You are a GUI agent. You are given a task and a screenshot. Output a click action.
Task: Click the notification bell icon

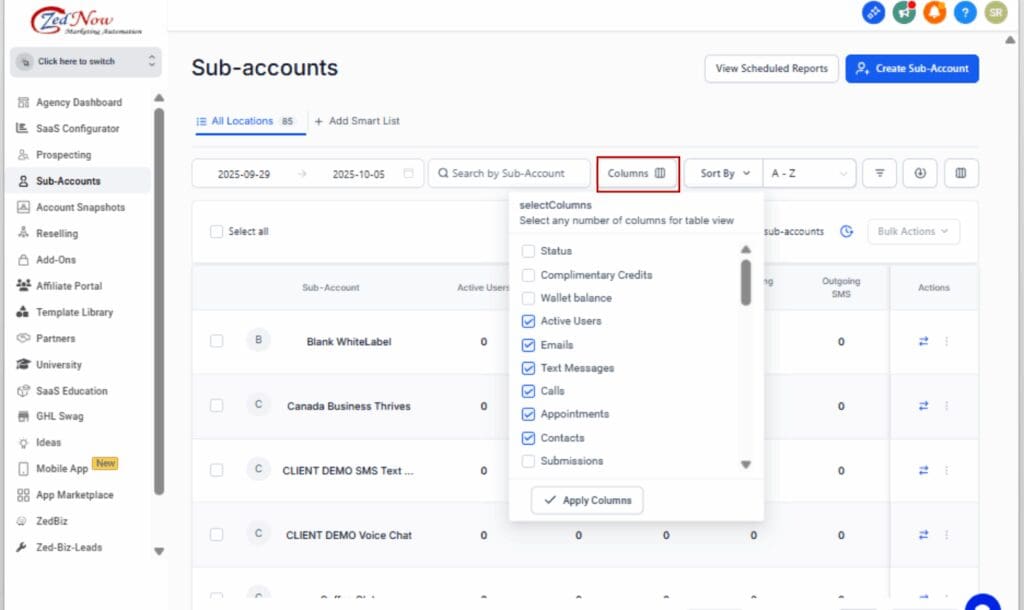coord(934,13)
